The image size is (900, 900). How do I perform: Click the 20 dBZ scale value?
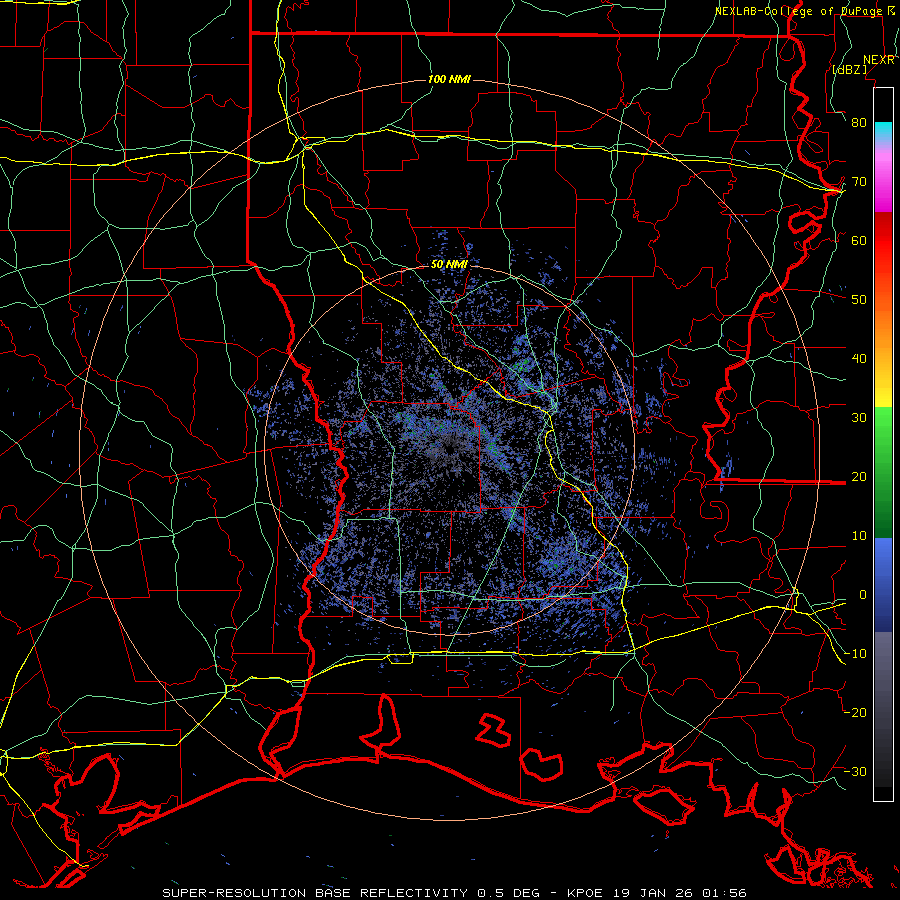click(x=859, y=476)
